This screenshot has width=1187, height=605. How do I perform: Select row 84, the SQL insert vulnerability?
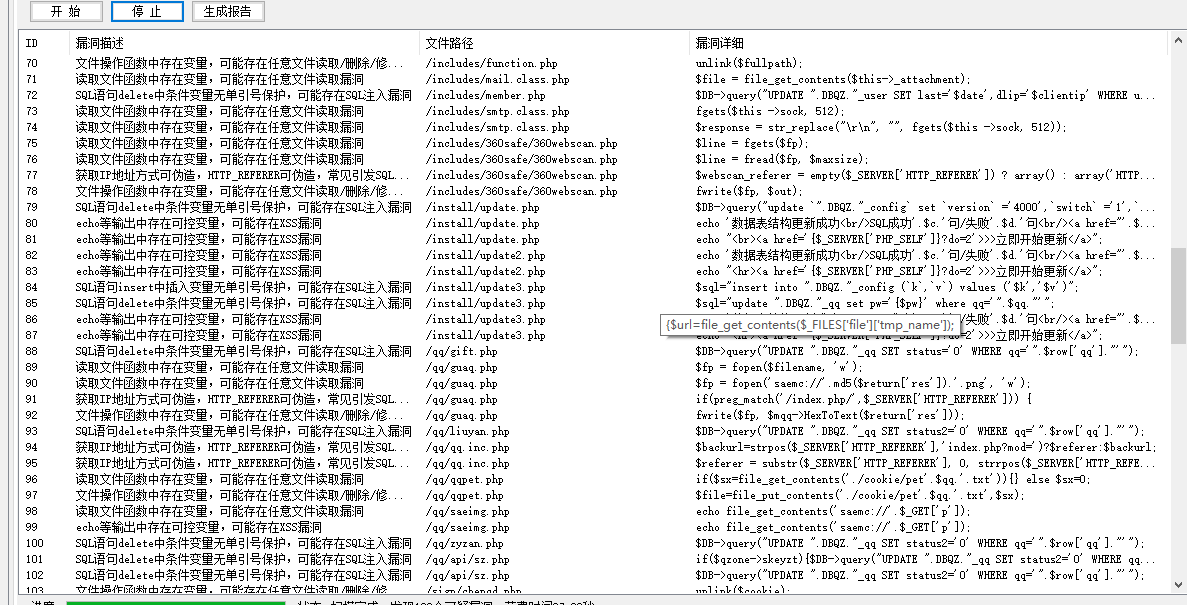(x=240, y=288)
